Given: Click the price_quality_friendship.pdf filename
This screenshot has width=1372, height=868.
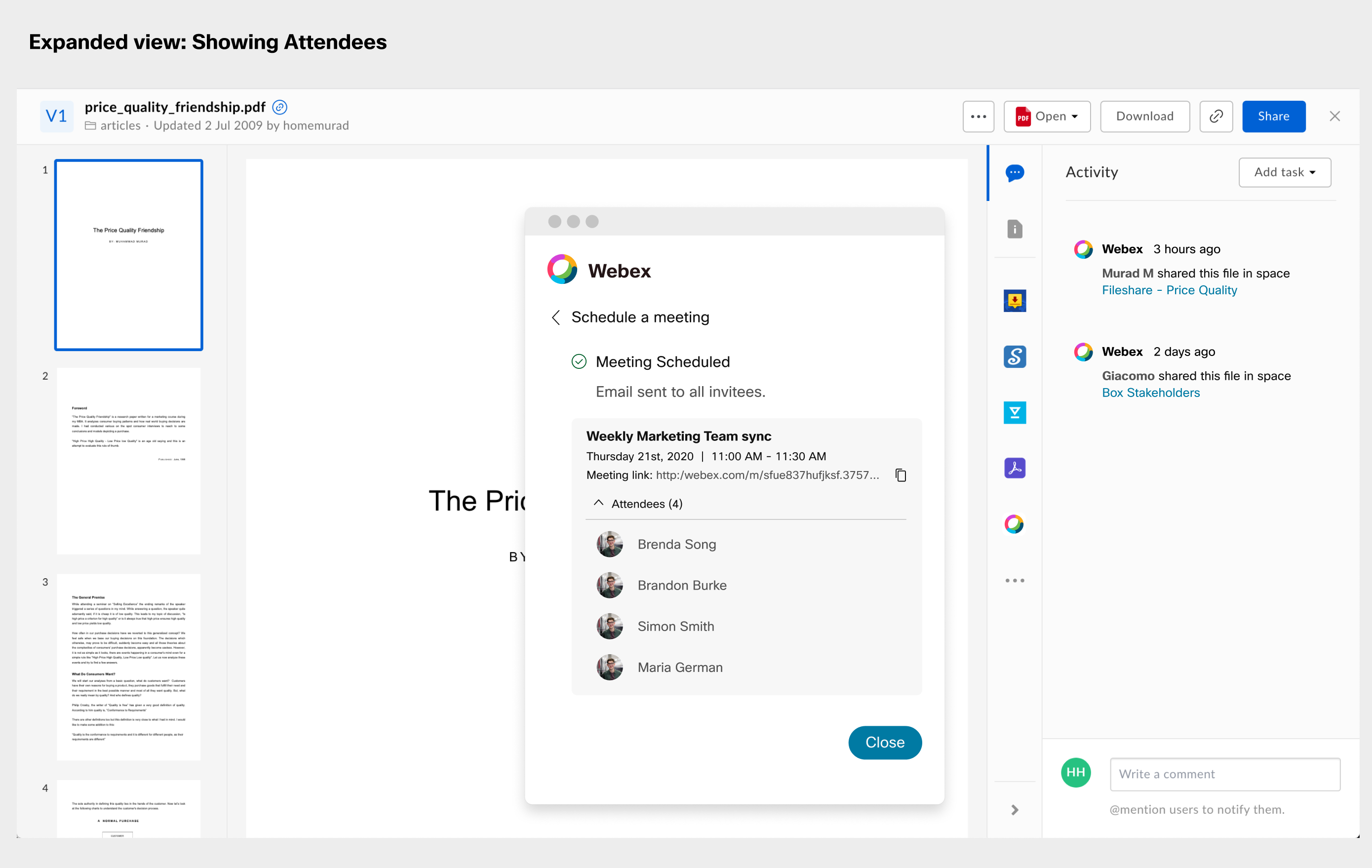Looking at the screenshot, I should 175,107.
